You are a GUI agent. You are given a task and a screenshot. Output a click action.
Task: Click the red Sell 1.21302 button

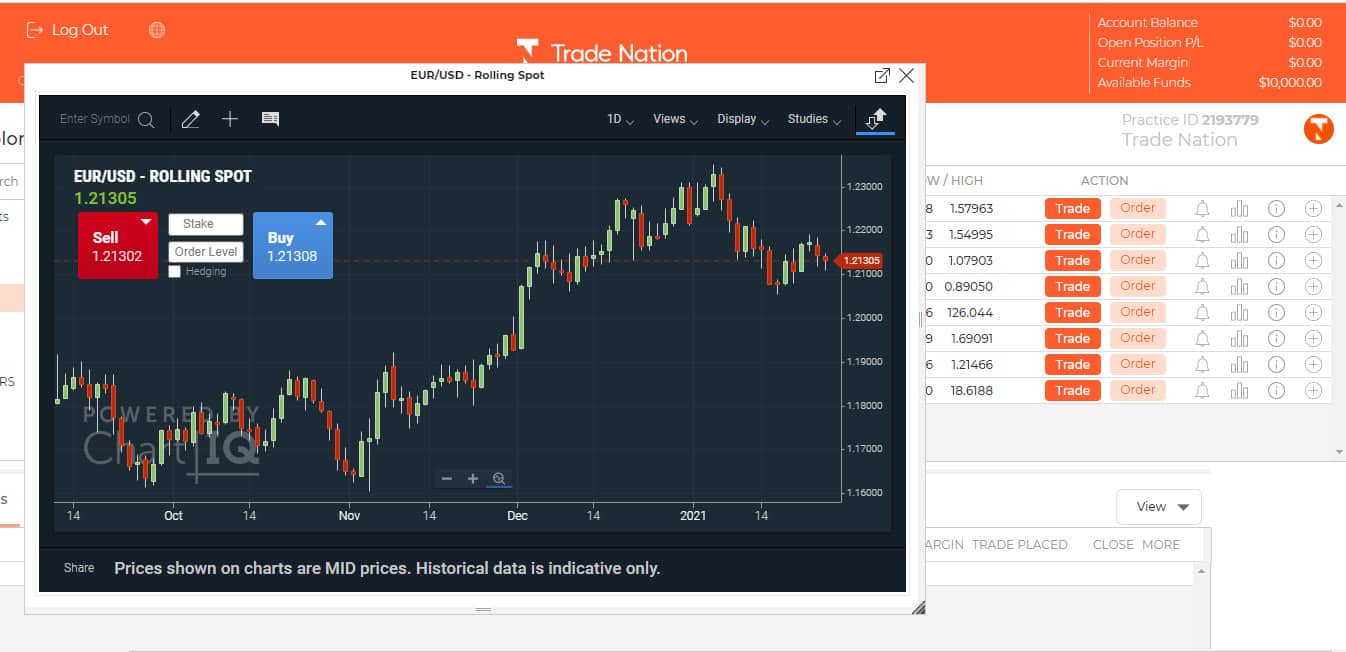(x=117, y=246)
